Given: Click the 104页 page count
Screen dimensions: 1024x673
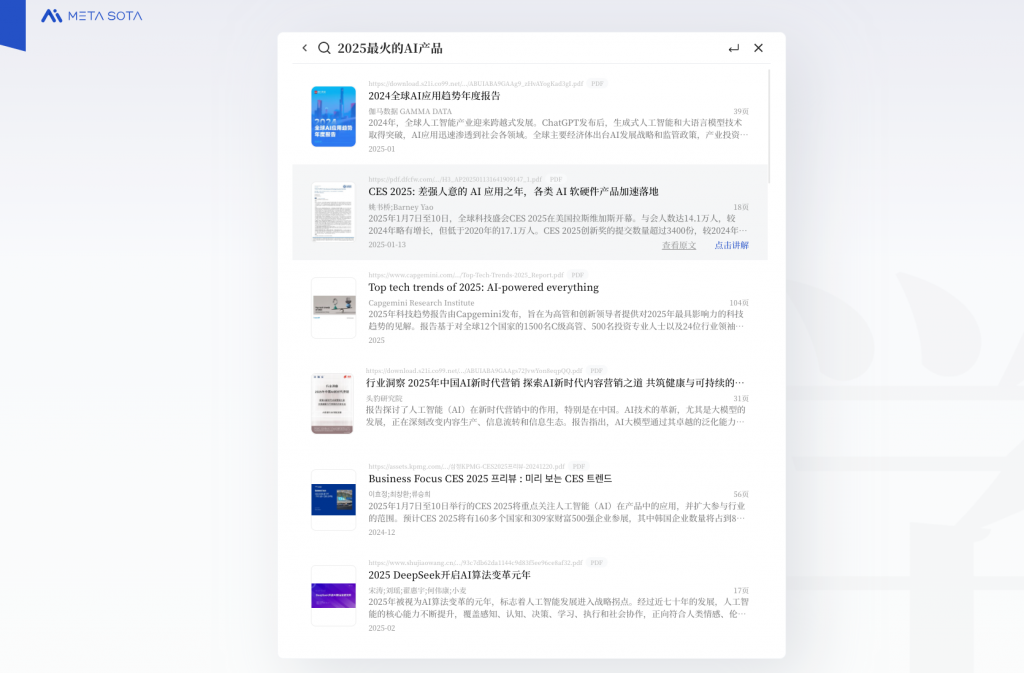Looking at the screenshot, I should pos(739,303).
